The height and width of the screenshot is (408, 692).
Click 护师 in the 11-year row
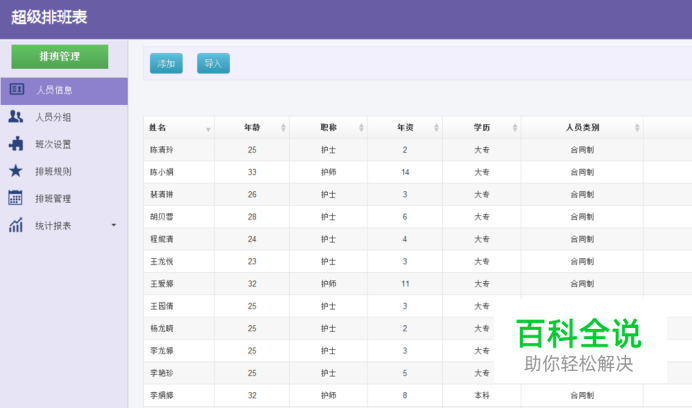(x=328, y=284)
